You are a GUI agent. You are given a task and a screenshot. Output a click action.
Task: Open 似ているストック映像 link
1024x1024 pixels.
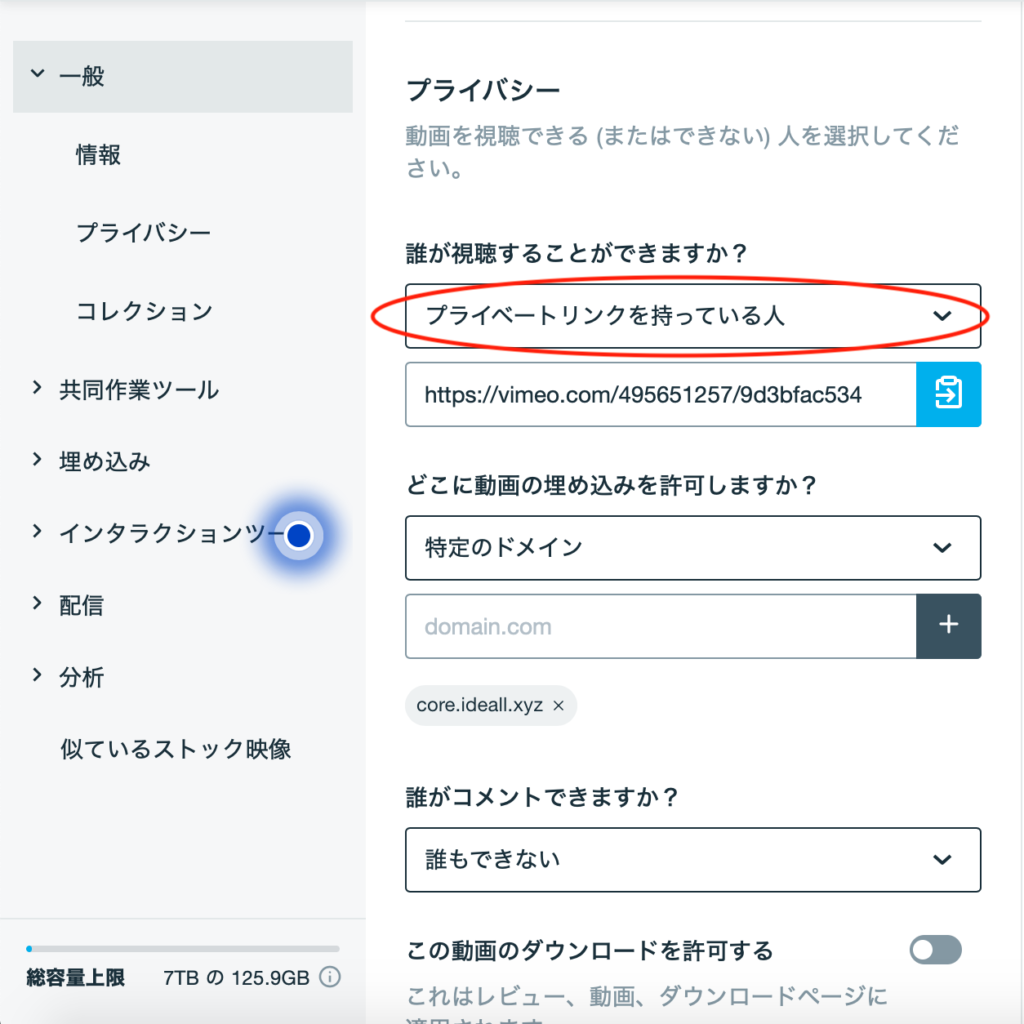pos(176,749)
